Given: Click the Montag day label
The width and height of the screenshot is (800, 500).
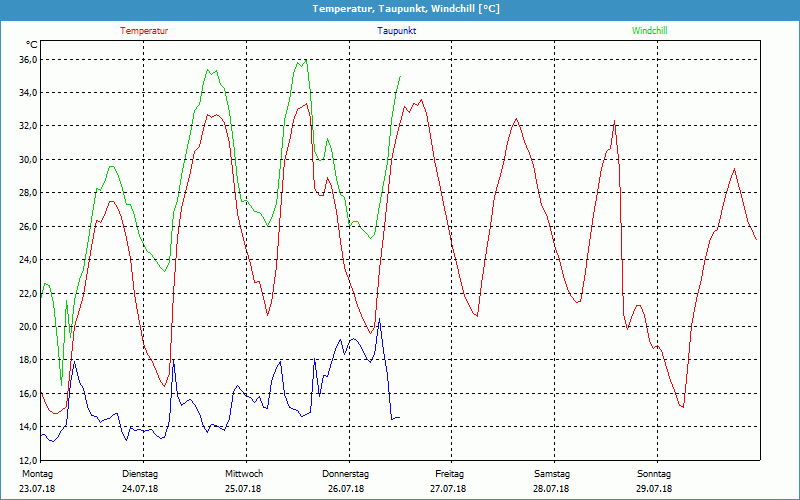Looking at the screenshot, I should (x=37, y=474).
